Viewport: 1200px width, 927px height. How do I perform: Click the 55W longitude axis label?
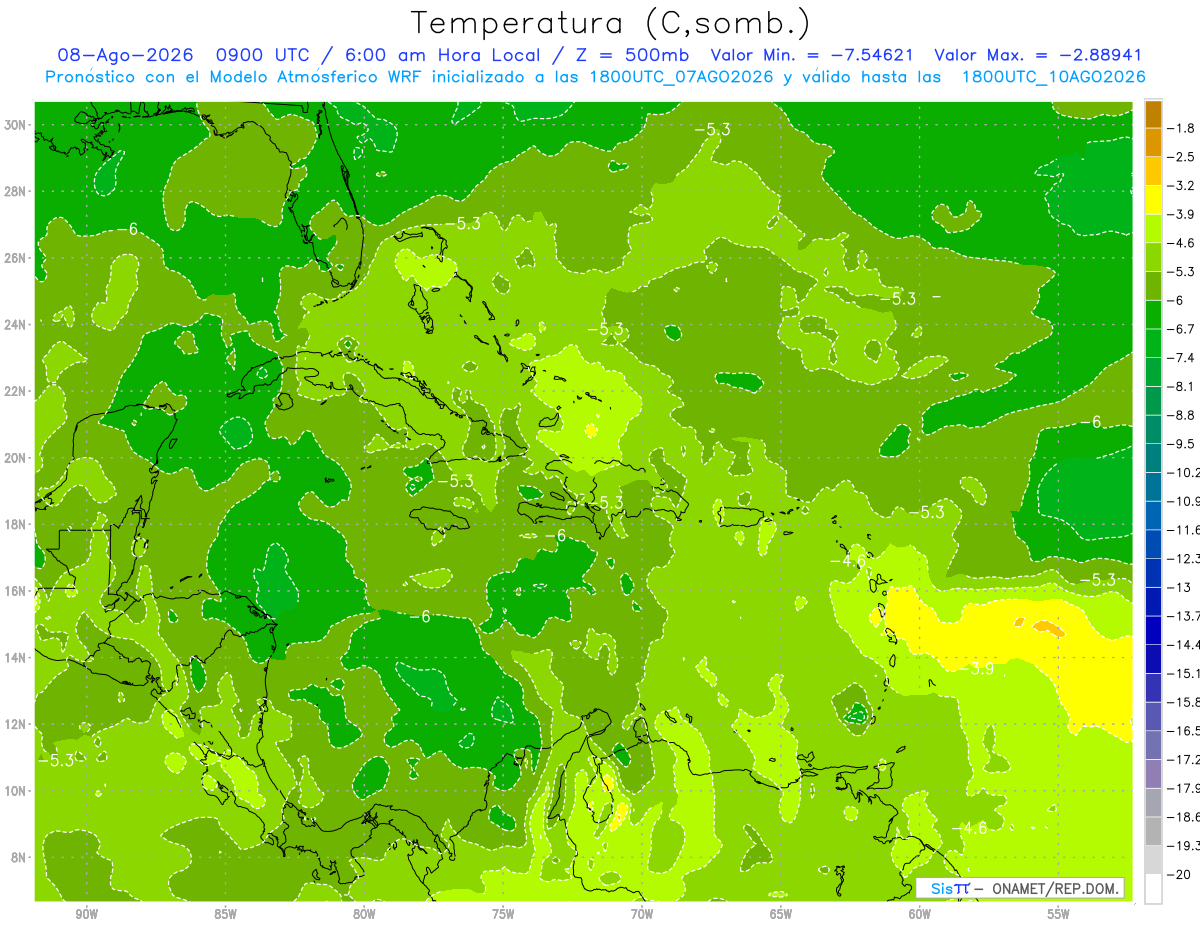pyautogui.click(x=1059, y=914)
